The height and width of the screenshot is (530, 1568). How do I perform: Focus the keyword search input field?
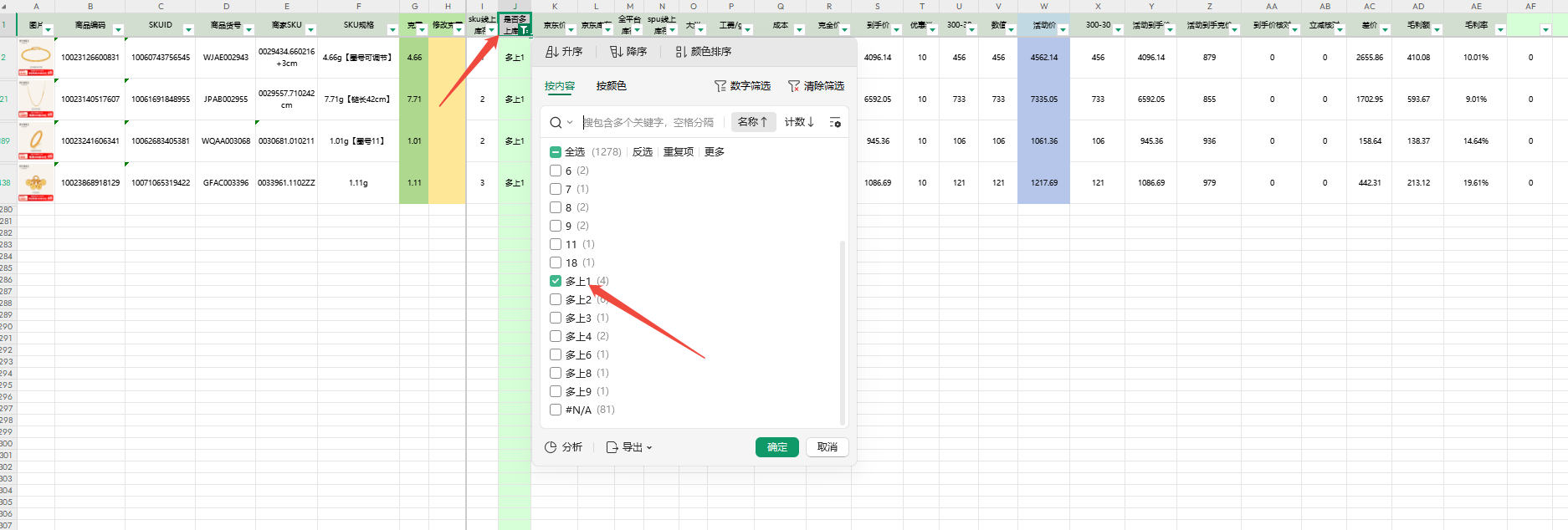pyautogui.click(x=653, y=123)
